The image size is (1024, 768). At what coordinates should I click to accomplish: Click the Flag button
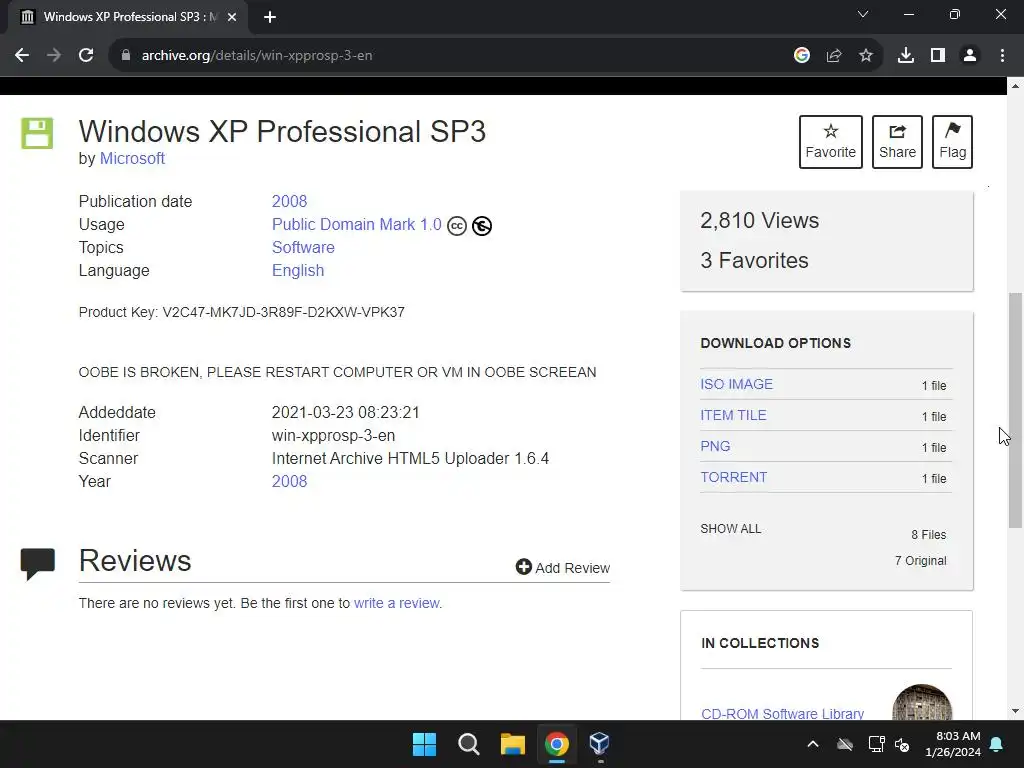(x=952, y=142)
